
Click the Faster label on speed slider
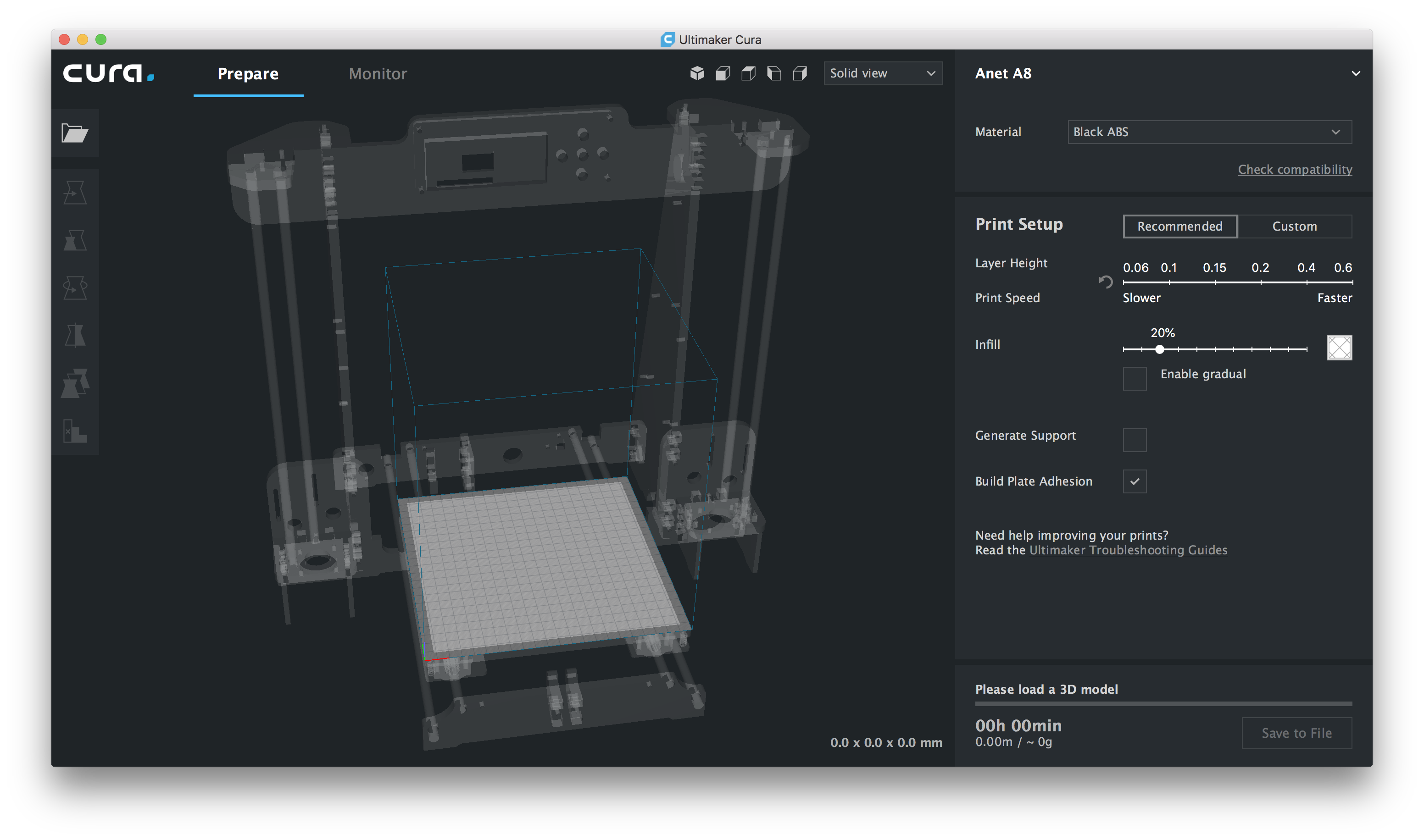[1335, 298]
